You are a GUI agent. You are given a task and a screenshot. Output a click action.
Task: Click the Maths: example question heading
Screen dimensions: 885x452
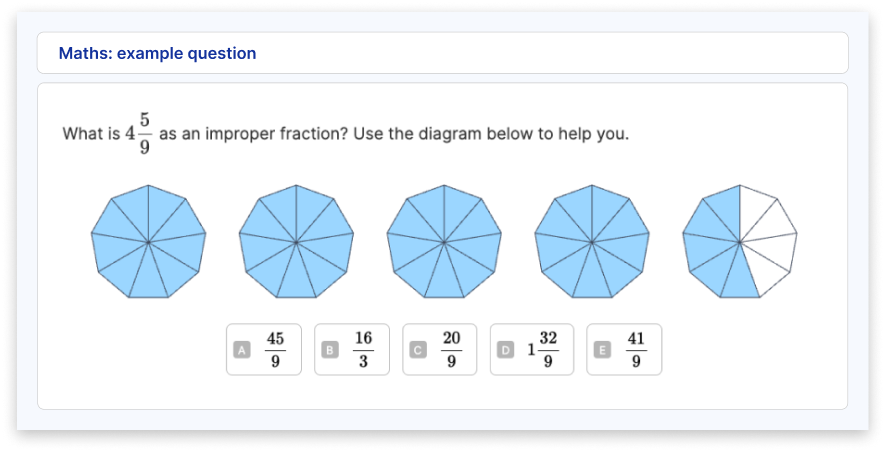point(157,53)
